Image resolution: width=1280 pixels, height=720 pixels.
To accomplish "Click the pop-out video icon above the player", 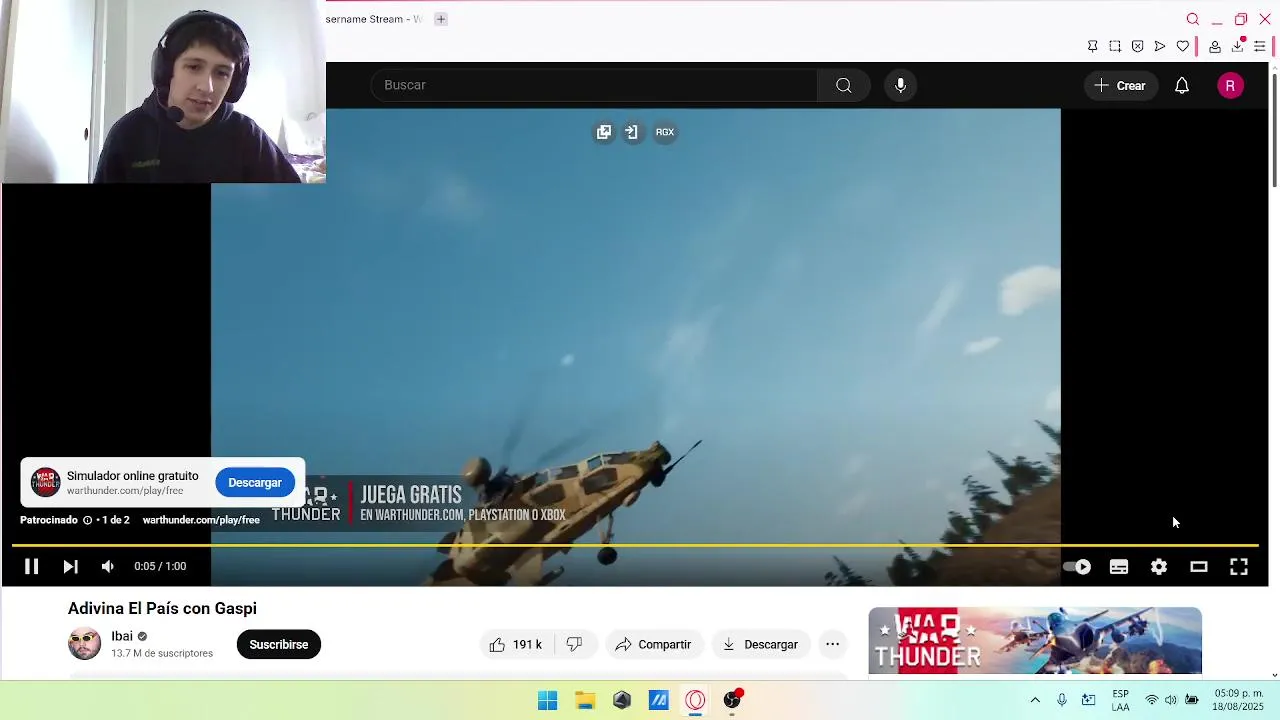I will point(604,132).
